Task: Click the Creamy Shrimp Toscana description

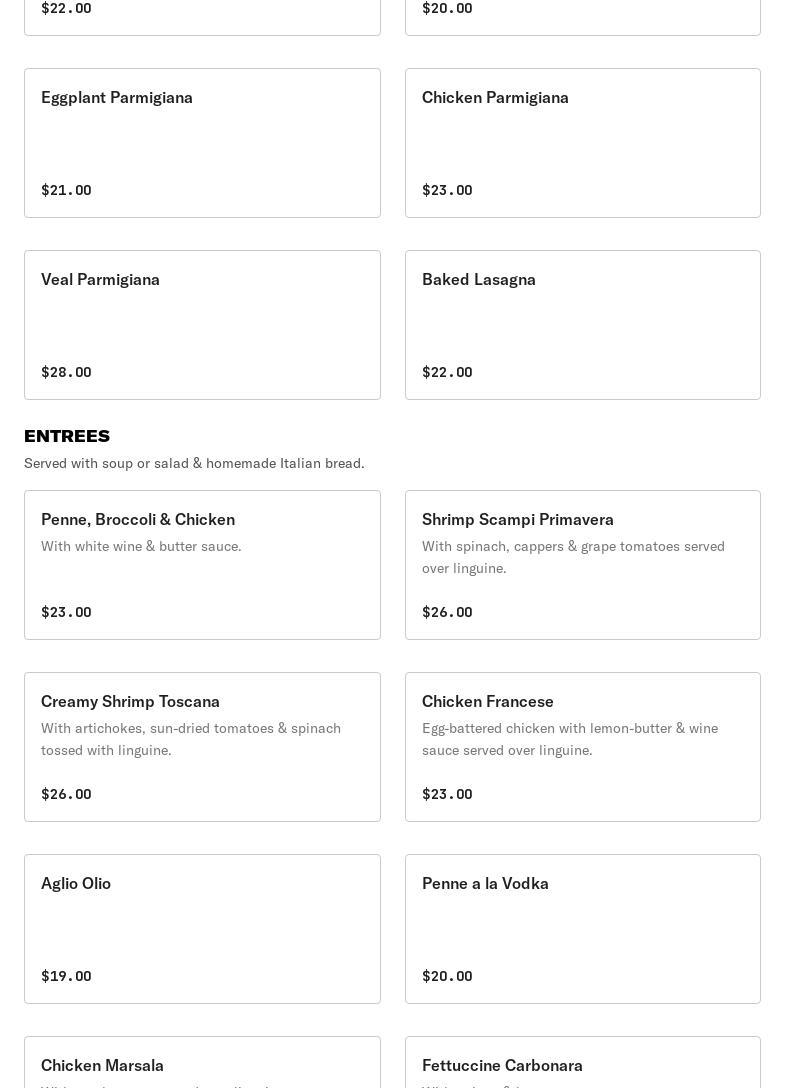Action: point(191,739)
